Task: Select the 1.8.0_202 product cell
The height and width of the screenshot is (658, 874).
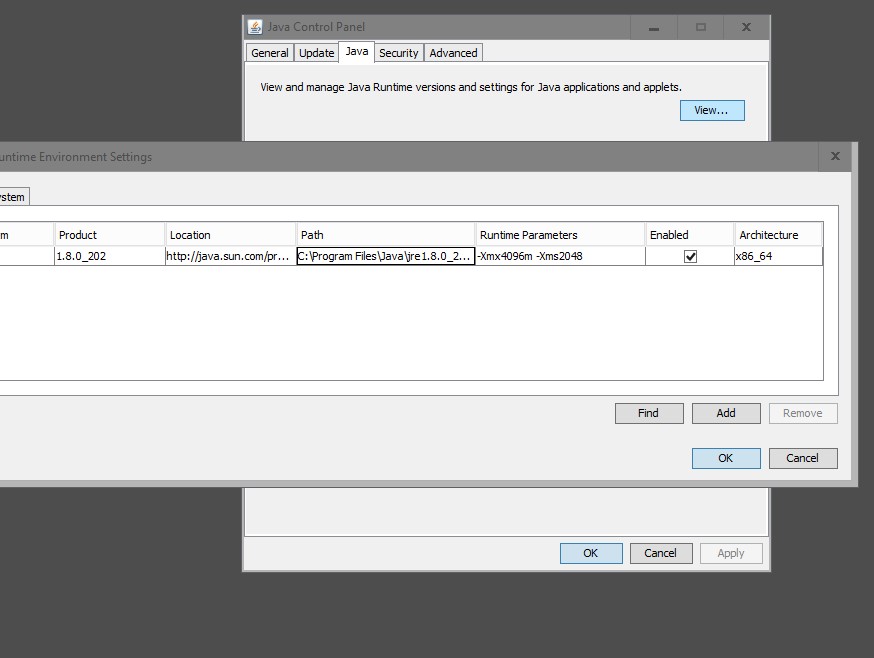Action: click(110, 257)
